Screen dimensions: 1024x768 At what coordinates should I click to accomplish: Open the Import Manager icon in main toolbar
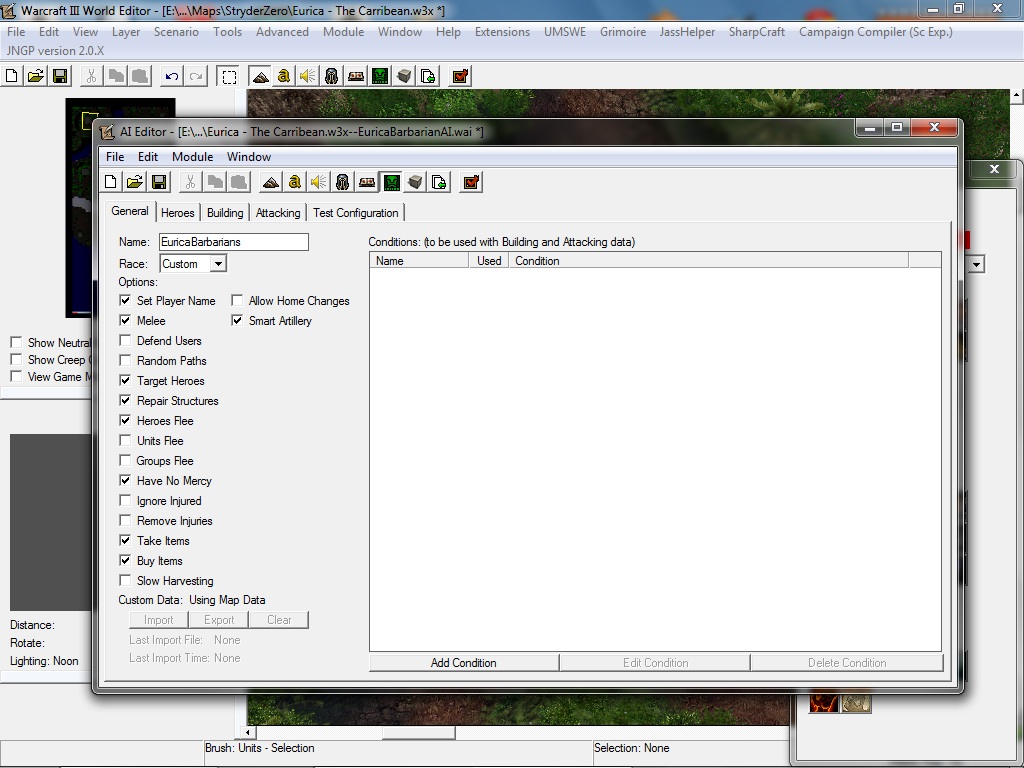coord(428,76)
